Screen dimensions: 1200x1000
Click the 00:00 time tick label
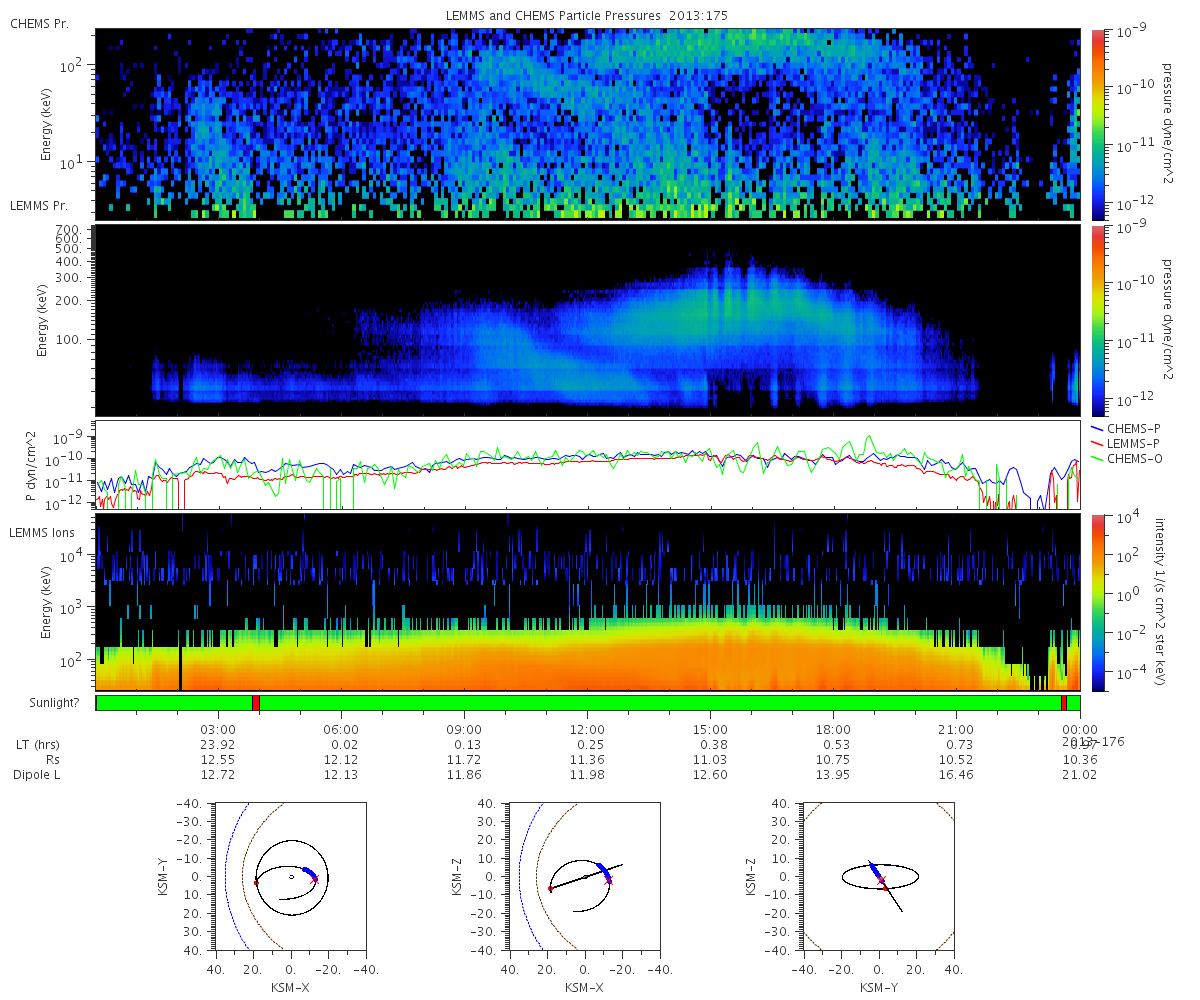point(1079,730)
